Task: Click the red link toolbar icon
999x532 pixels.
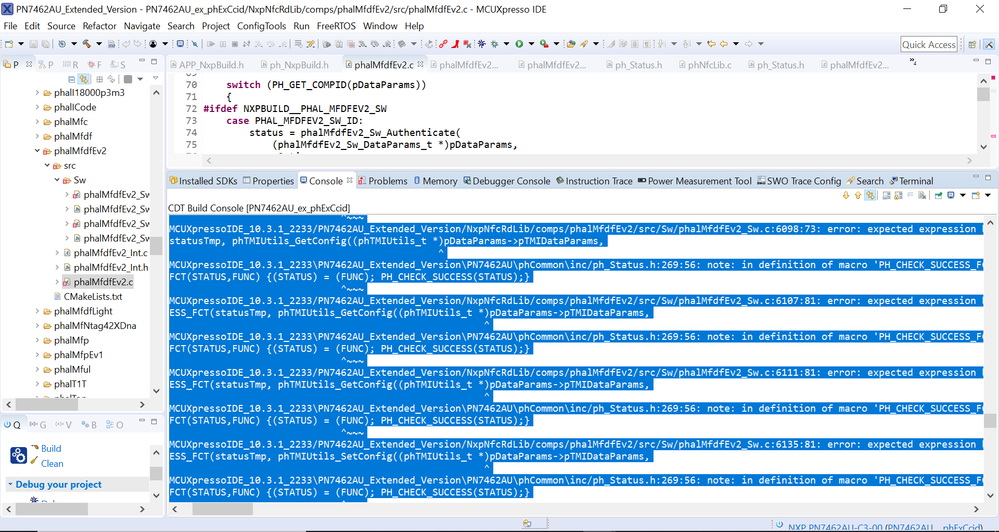Action: (443, 44)
